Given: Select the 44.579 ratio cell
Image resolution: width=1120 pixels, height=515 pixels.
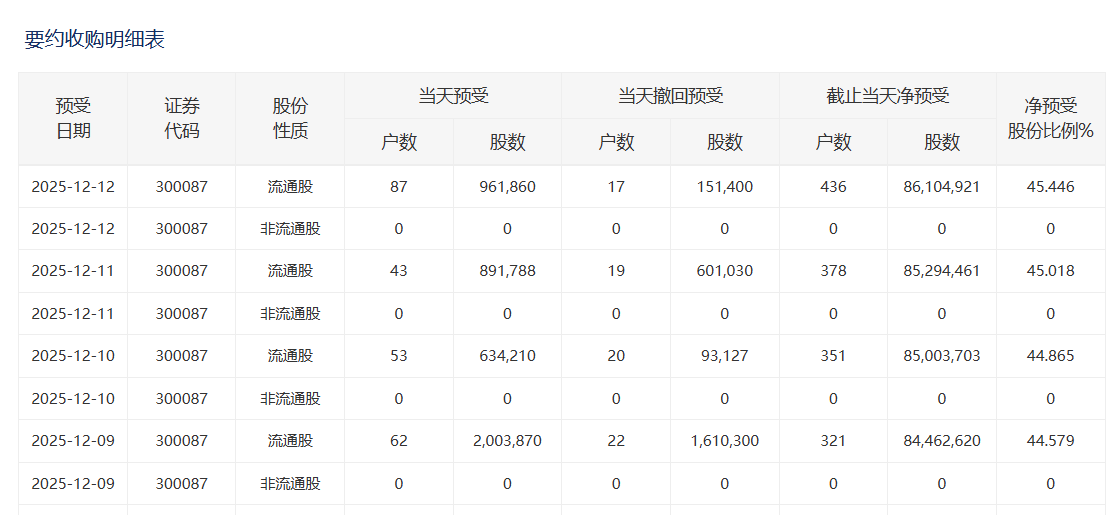Looking at the screenshot, I should 1051,441.
